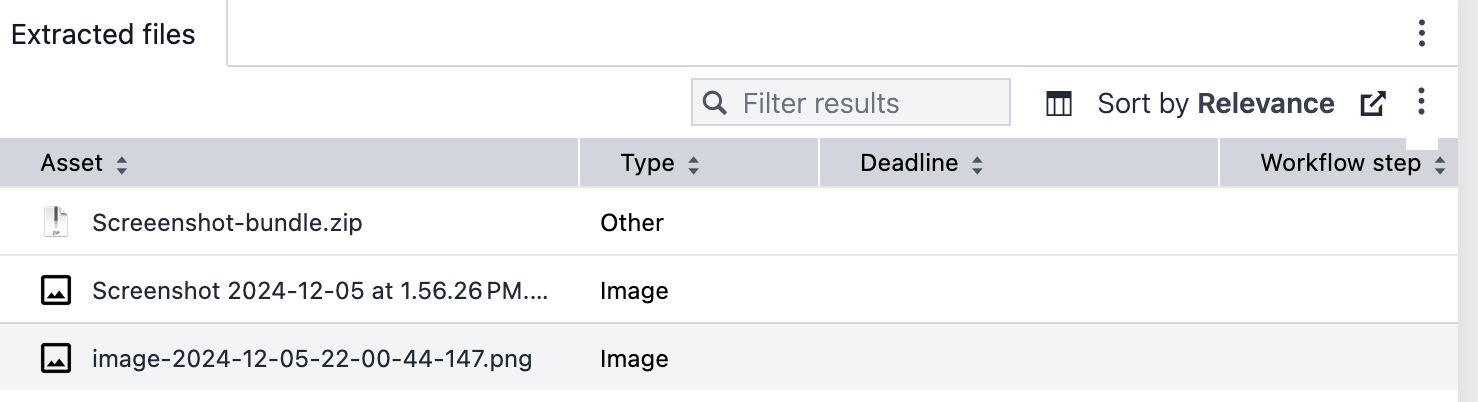1478x402 pixels.
Task: Open the column layout chooser icon
Action: (x=1058, y=103)
